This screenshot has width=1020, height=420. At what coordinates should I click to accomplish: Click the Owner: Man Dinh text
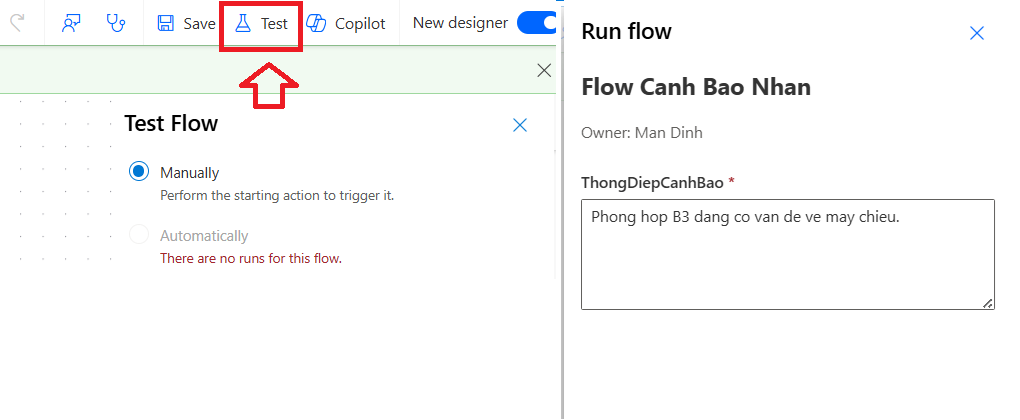coord(647,132)
